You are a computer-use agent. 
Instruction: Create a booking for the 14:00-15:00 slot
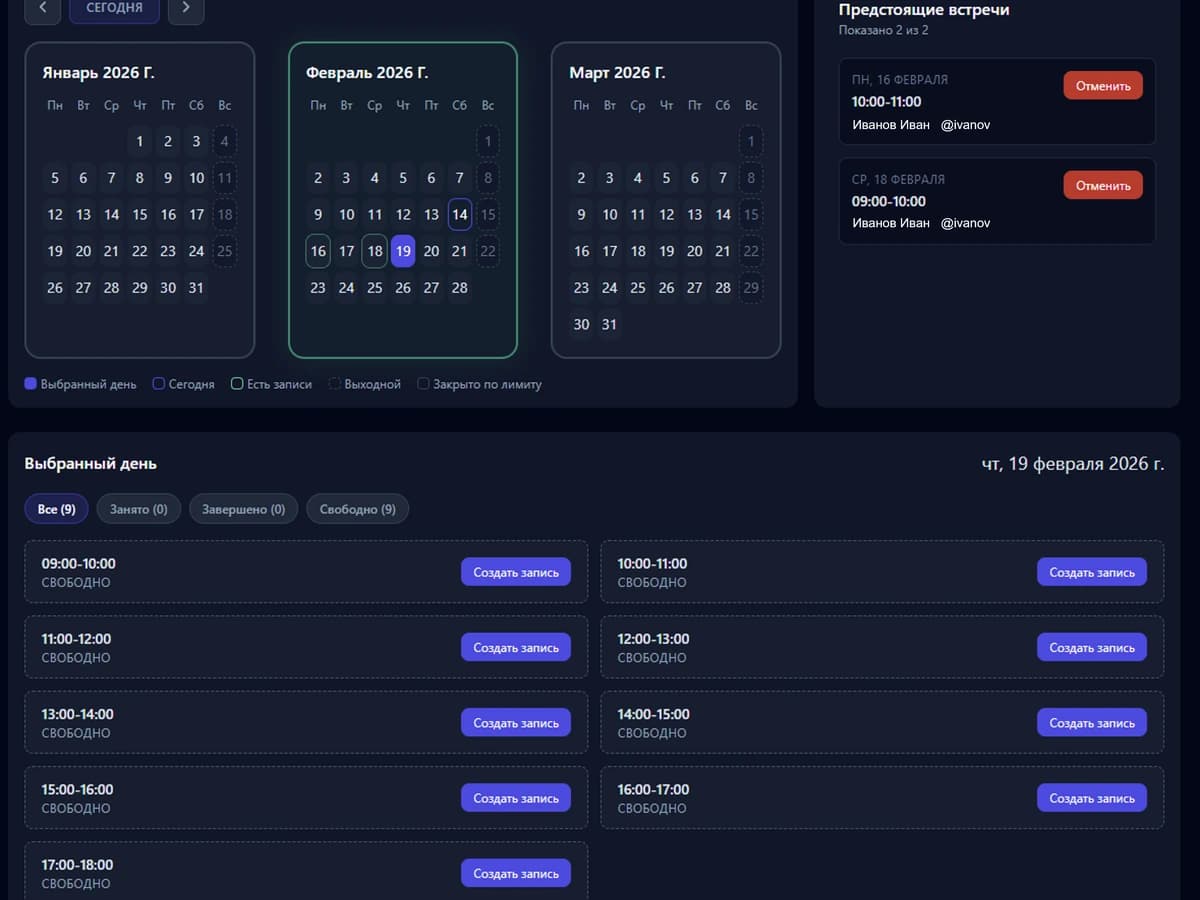pyautogui.click(x=1091, y=723)
